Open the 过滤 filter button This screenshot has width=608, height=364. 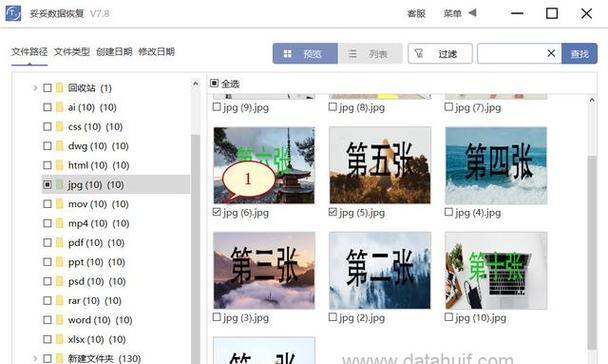[x=440, y=53]
